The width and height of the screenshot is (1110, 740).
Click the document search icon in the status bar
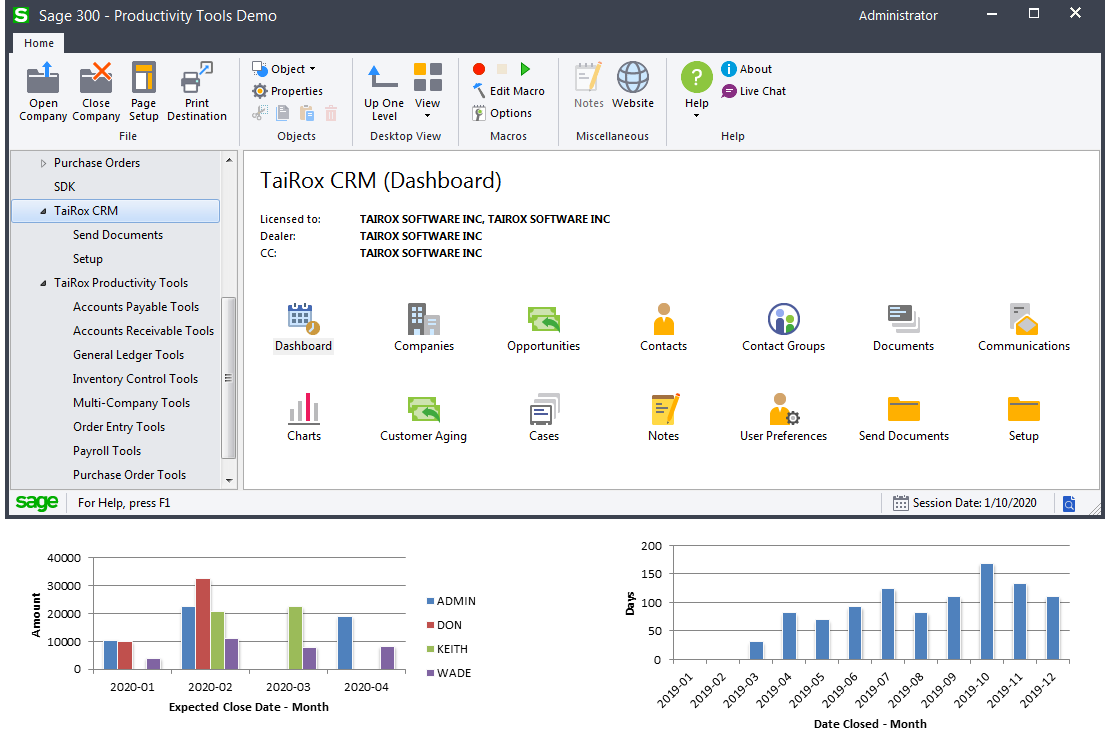click(1069, 503)
